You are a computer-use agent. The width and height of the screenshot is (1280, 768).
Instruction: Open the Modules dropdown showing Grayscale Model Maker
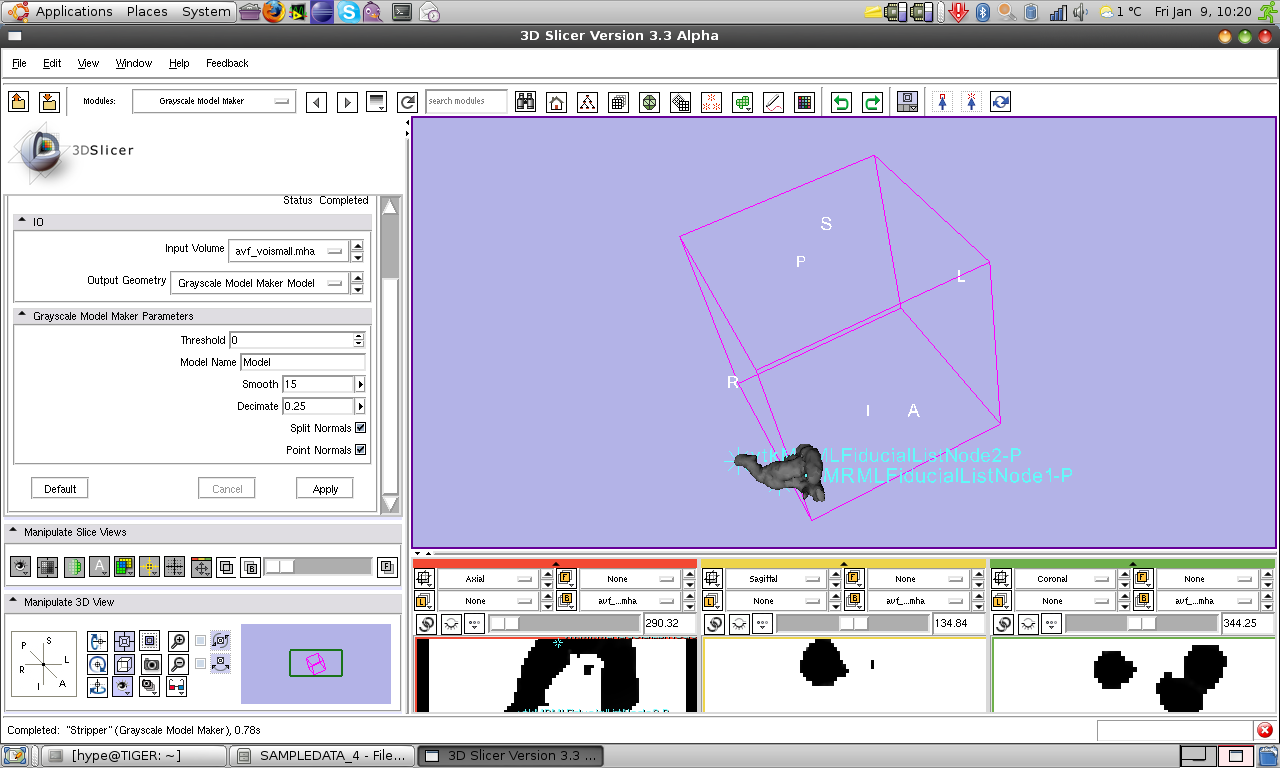[213, 101]
